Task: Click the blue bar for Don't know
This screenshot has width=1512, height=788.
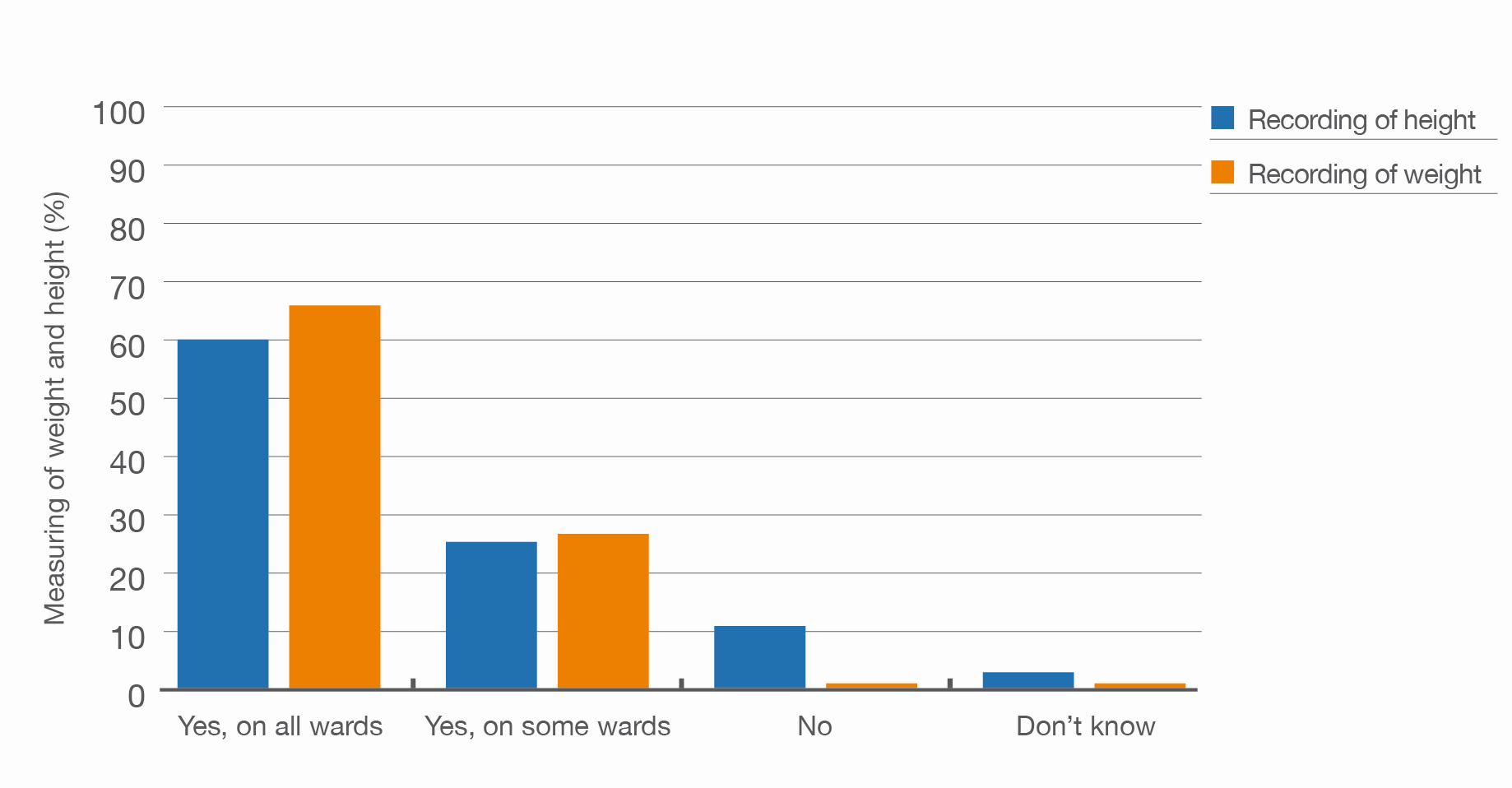Action: click(1028, 680)
